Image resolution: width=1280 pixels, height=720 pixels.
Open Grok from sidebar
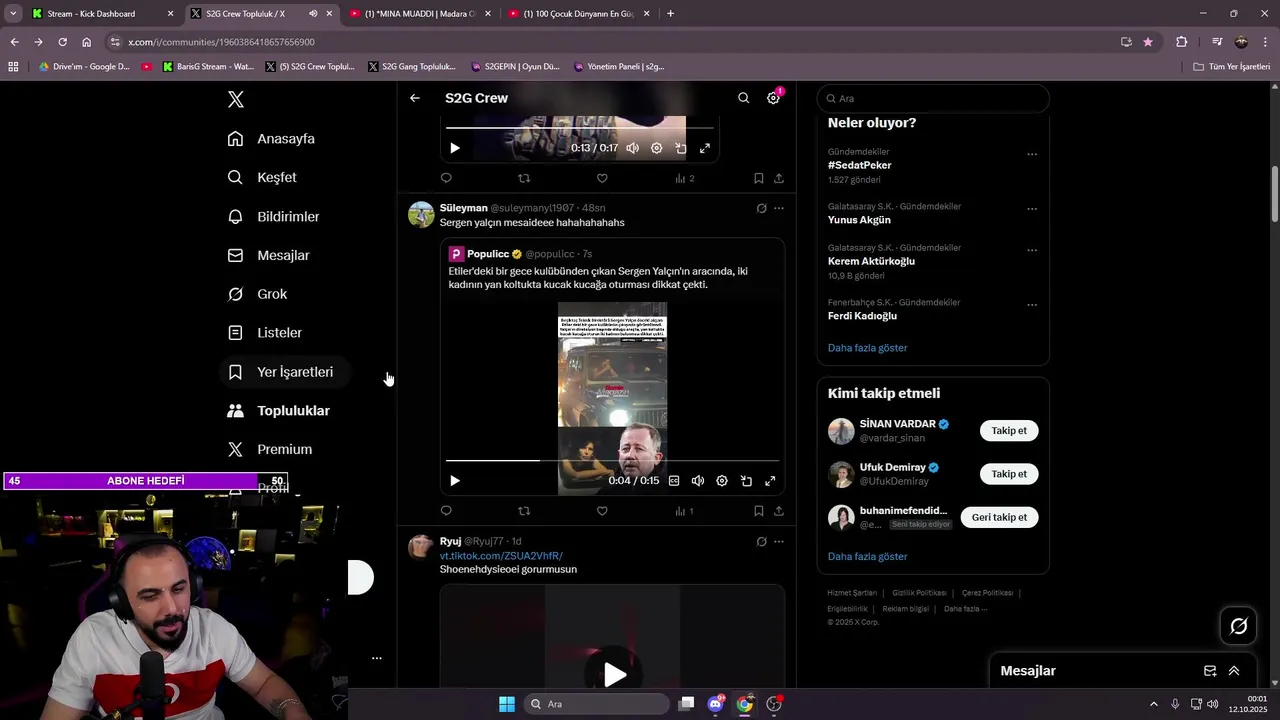tap(257, 294)
